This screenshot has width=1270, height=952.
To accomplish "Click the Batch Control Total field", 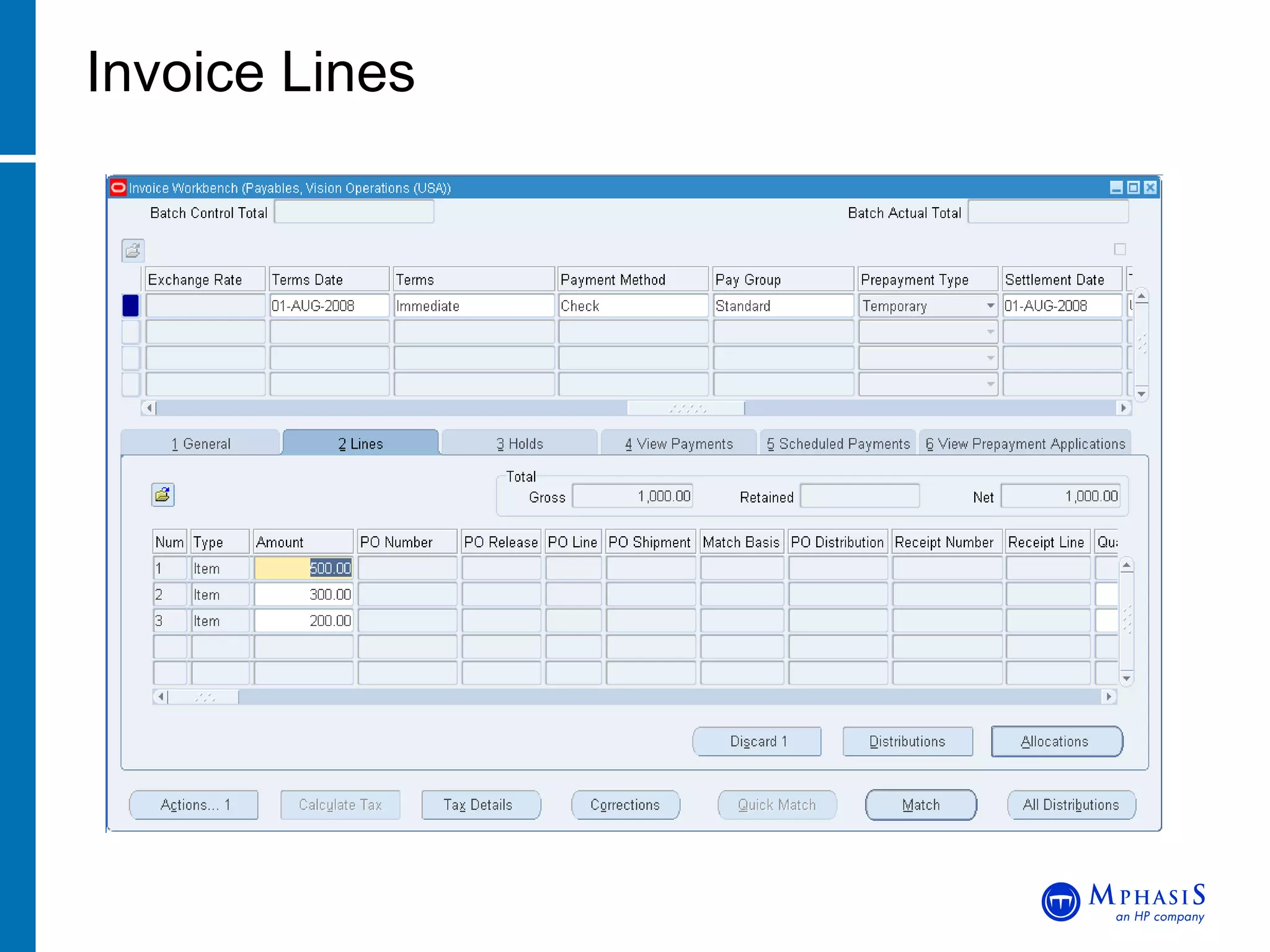I will click(x=354, y=212).
